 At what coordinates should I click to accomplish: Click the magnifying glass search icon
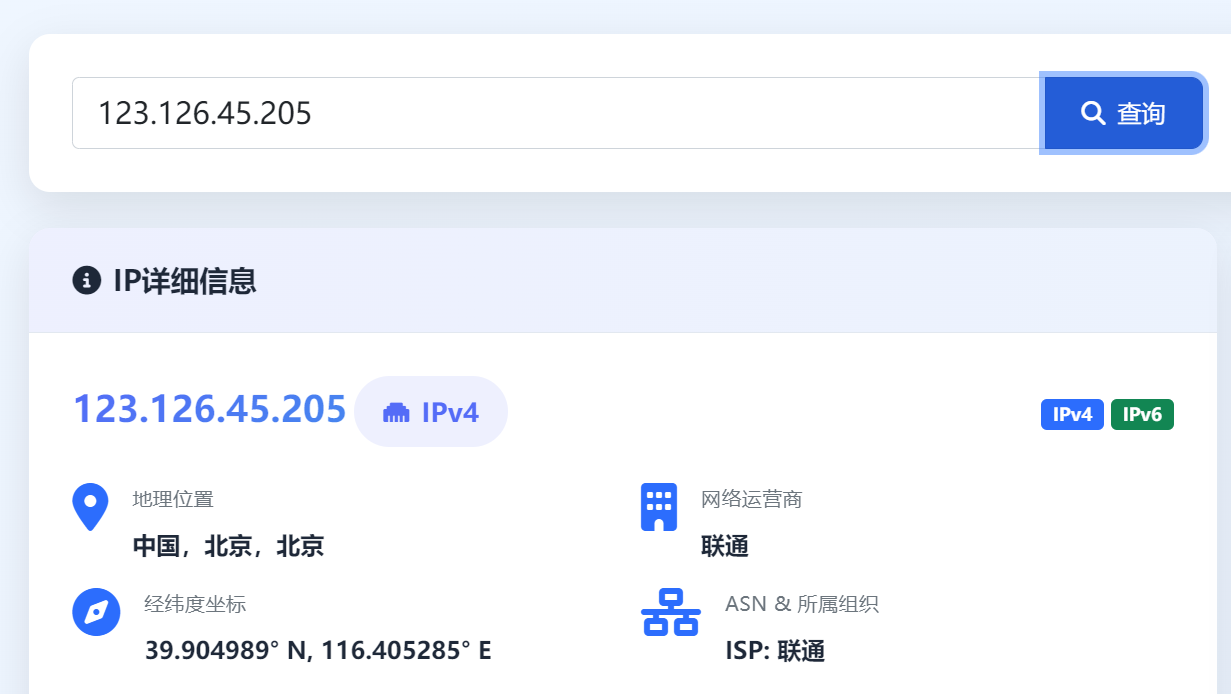pos(1092,113)
